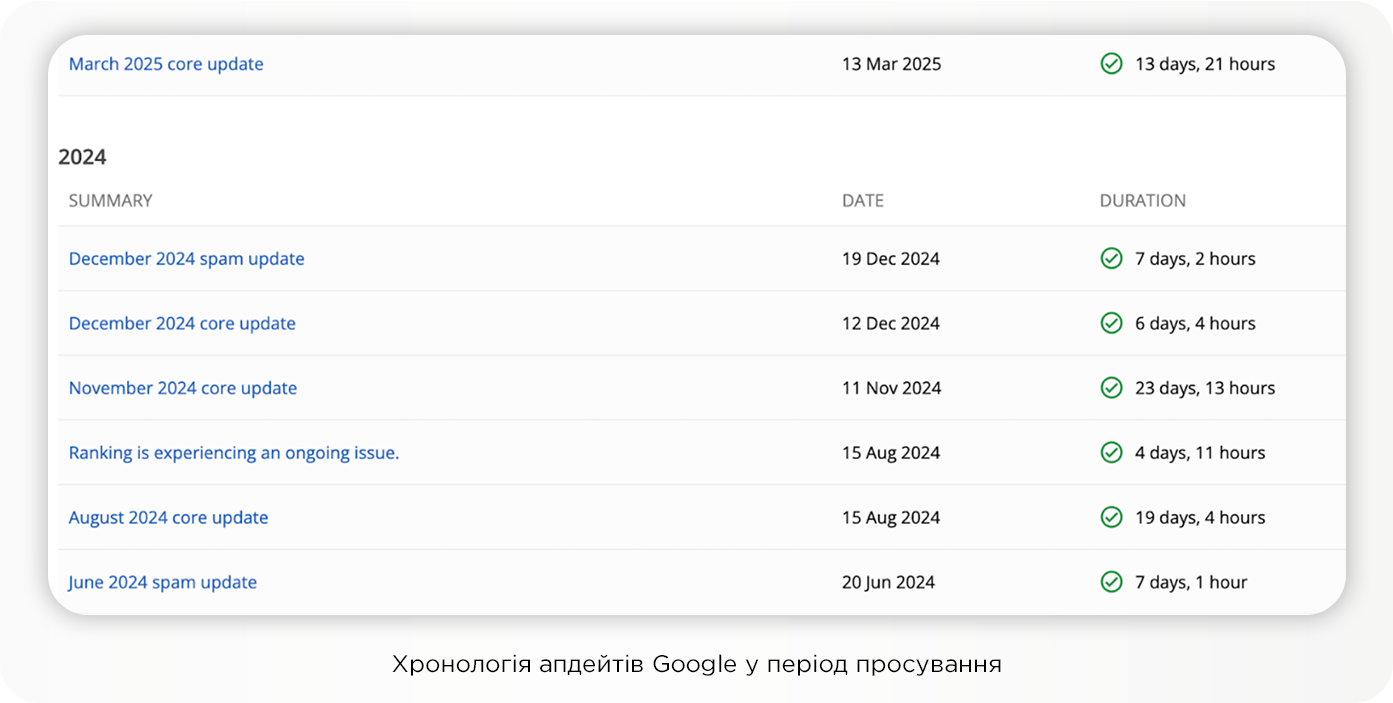Open the December 2024 core update link
The width and height of the screenshot is (1393, 703).
click(182, 323)
